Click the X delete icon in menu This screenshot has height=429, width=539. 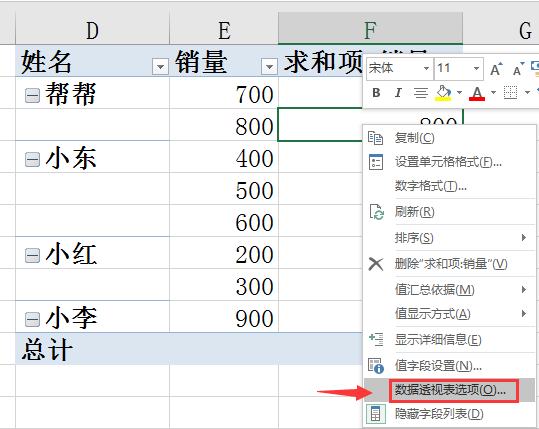376,264
